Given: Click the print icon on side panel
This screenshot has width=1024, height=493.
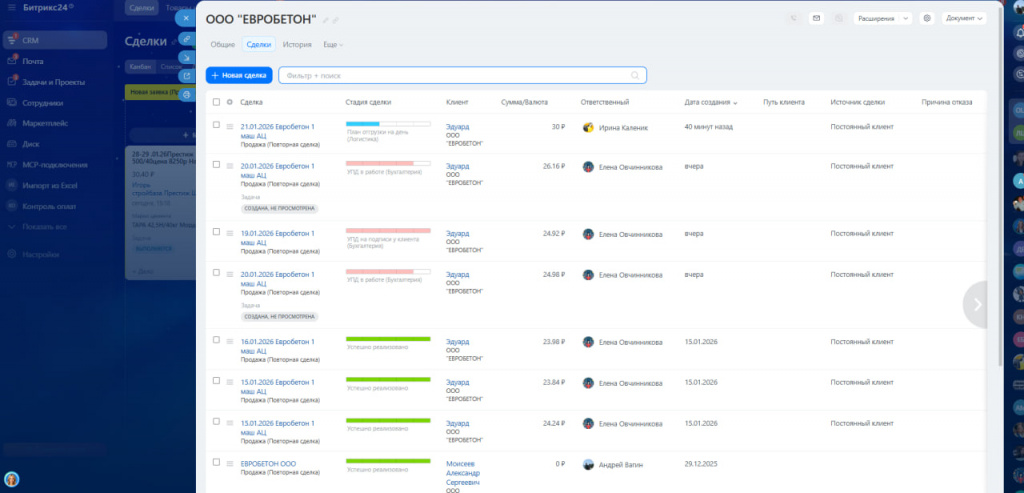Looking at the screenshot, I should (187, 95).
